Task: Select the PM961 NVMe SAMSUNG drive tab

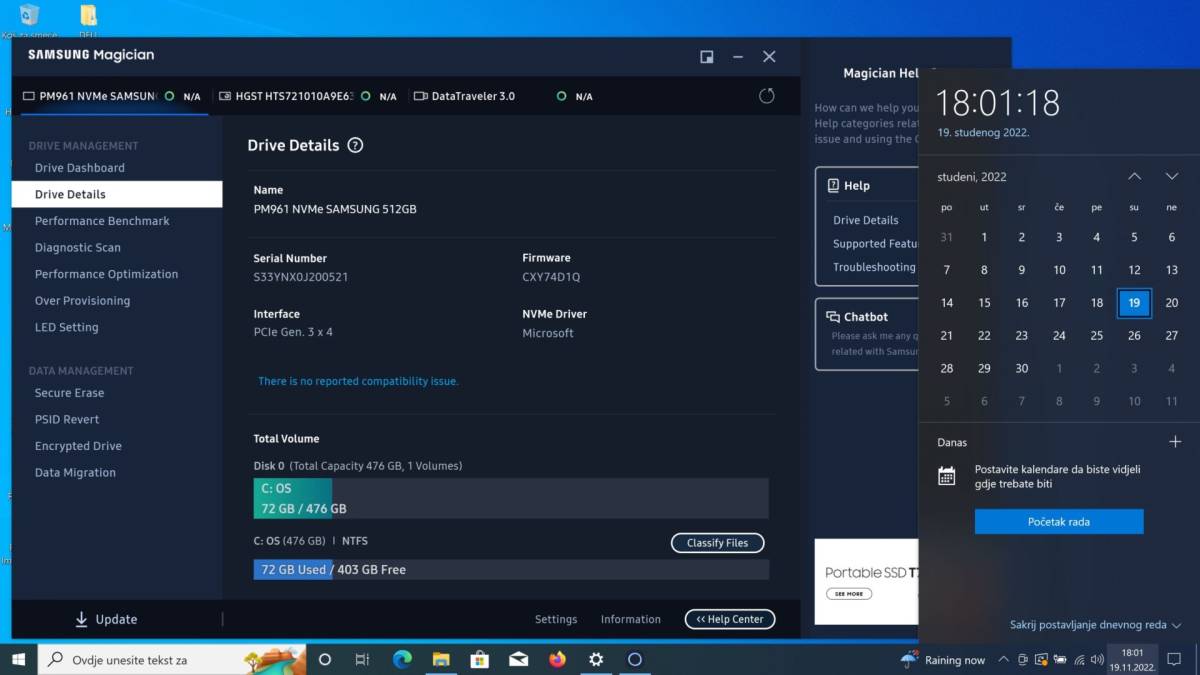Action: click(x=110, y=96)
